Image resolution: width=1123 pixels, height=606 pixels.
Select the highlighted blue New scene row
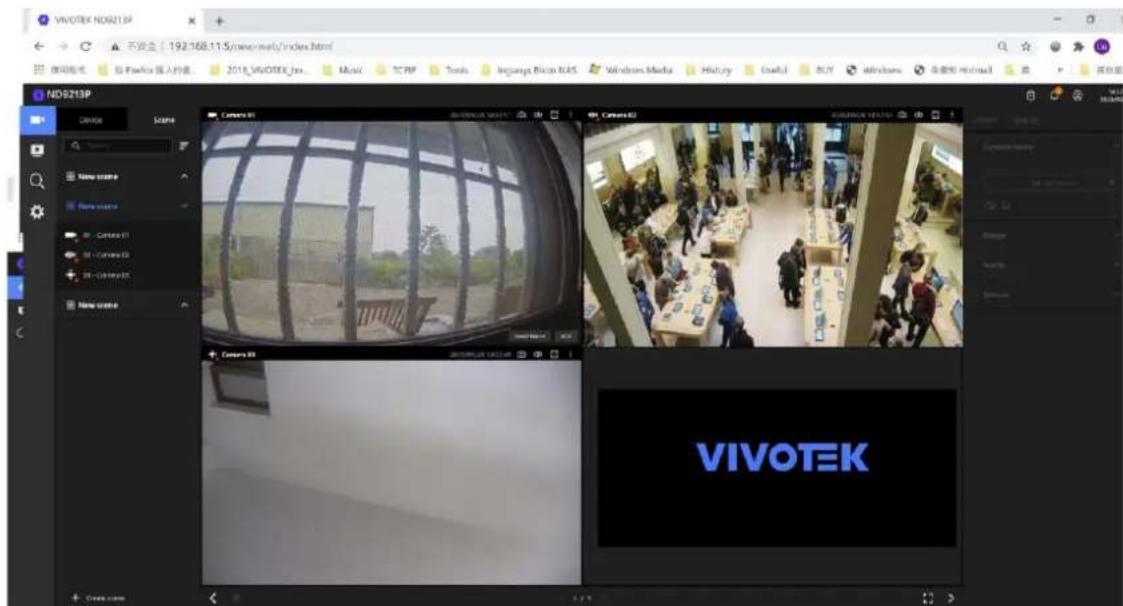coord(128,206)
